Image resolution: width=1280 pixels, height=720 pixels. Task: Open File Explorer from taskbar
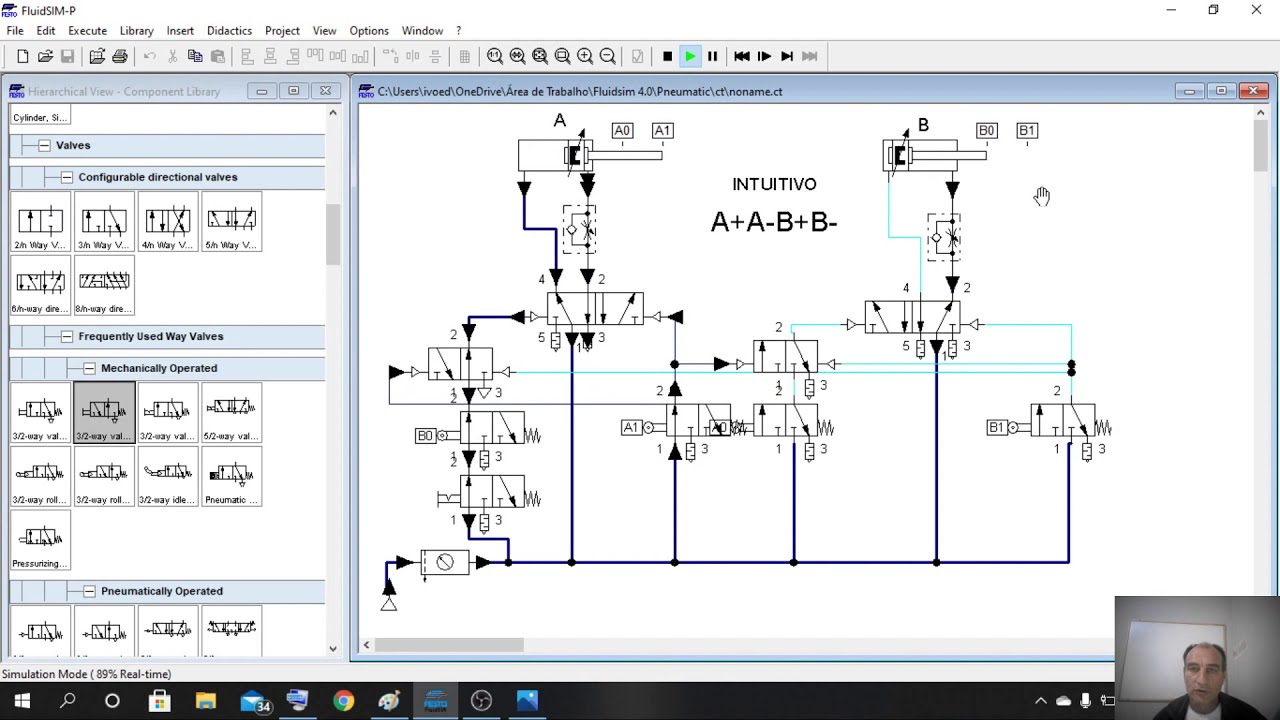(x=205, y=701)
